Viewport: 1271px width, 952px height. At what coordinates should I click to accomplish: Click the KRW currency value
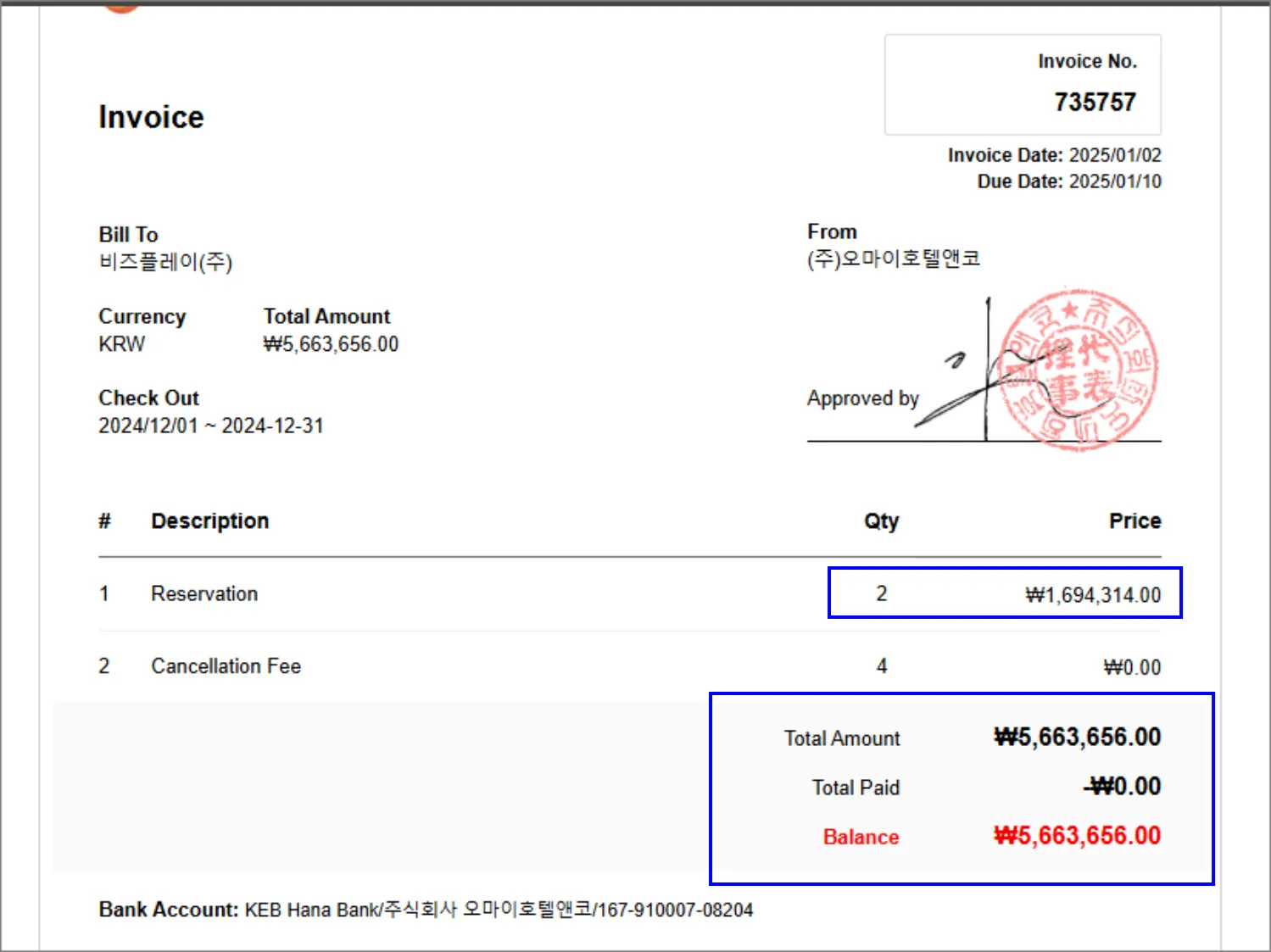click(x=121, y=344)
